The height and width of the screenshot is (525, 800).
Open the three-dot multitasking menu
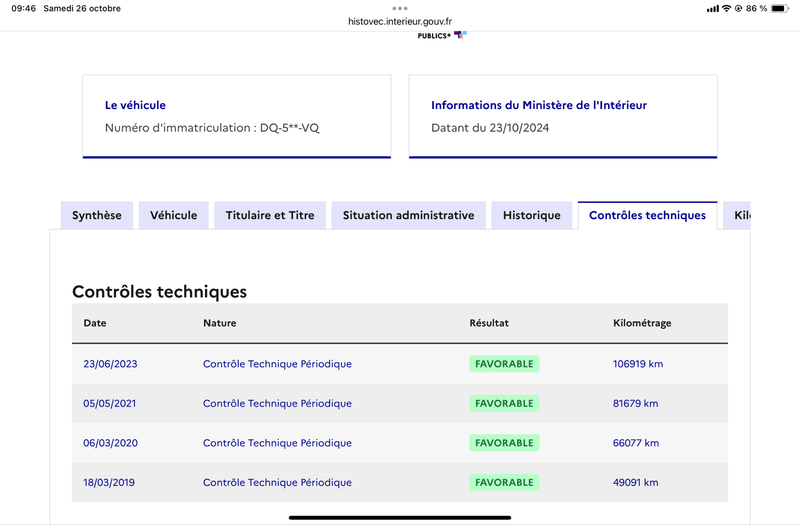pos(399,8)
